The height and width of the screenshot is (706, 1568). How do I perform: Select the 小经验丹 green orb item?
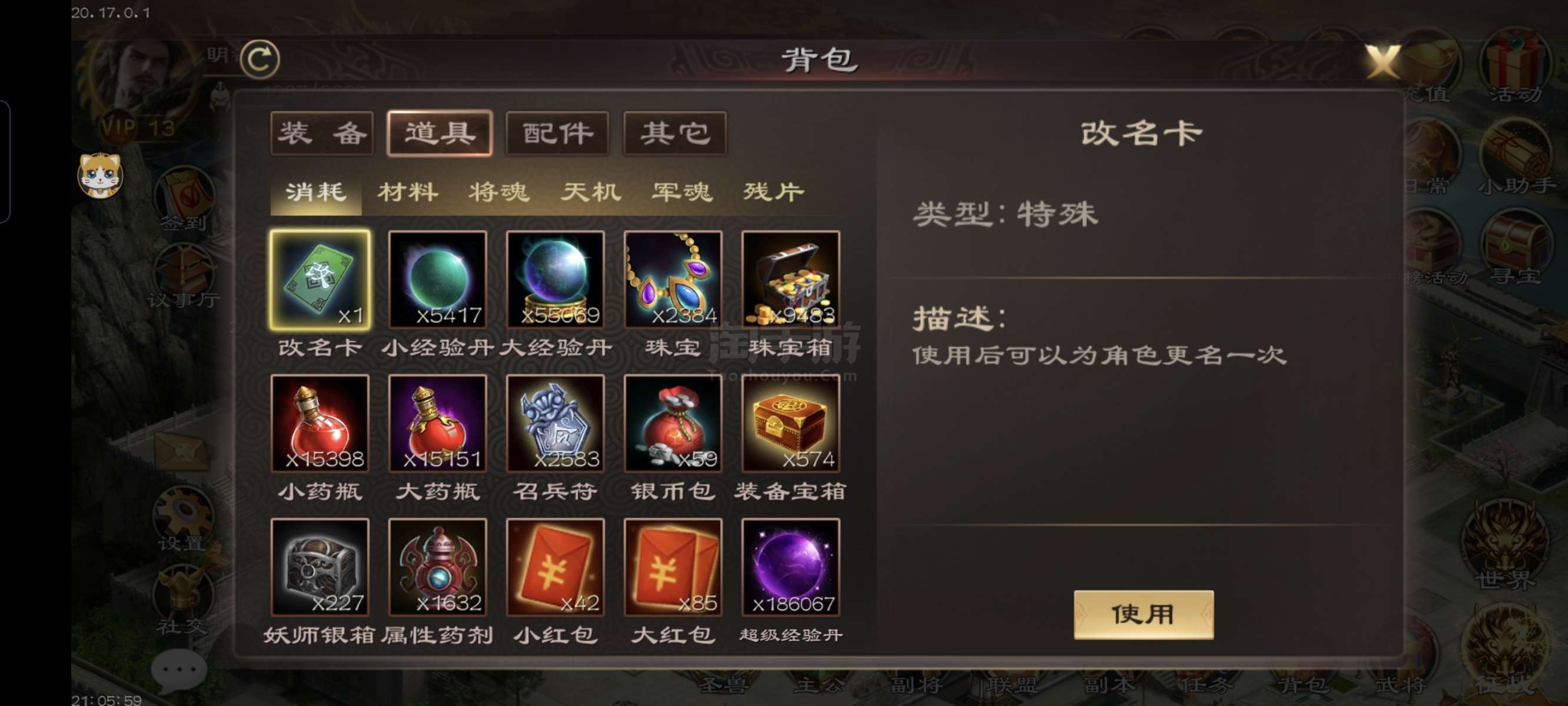(438, 280)
